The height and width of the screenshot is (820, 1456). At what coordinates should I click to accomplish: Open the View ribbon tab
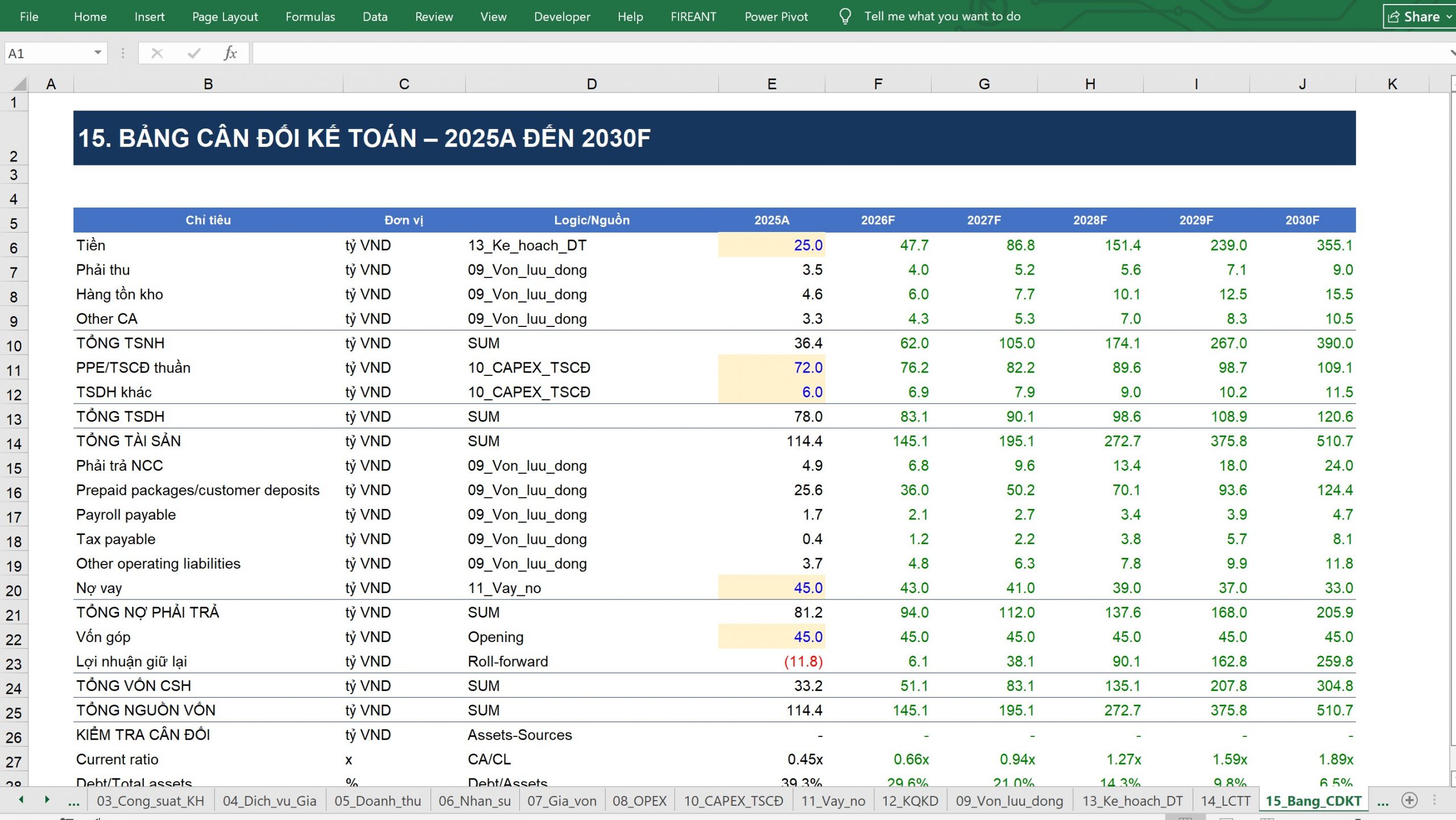493,16
